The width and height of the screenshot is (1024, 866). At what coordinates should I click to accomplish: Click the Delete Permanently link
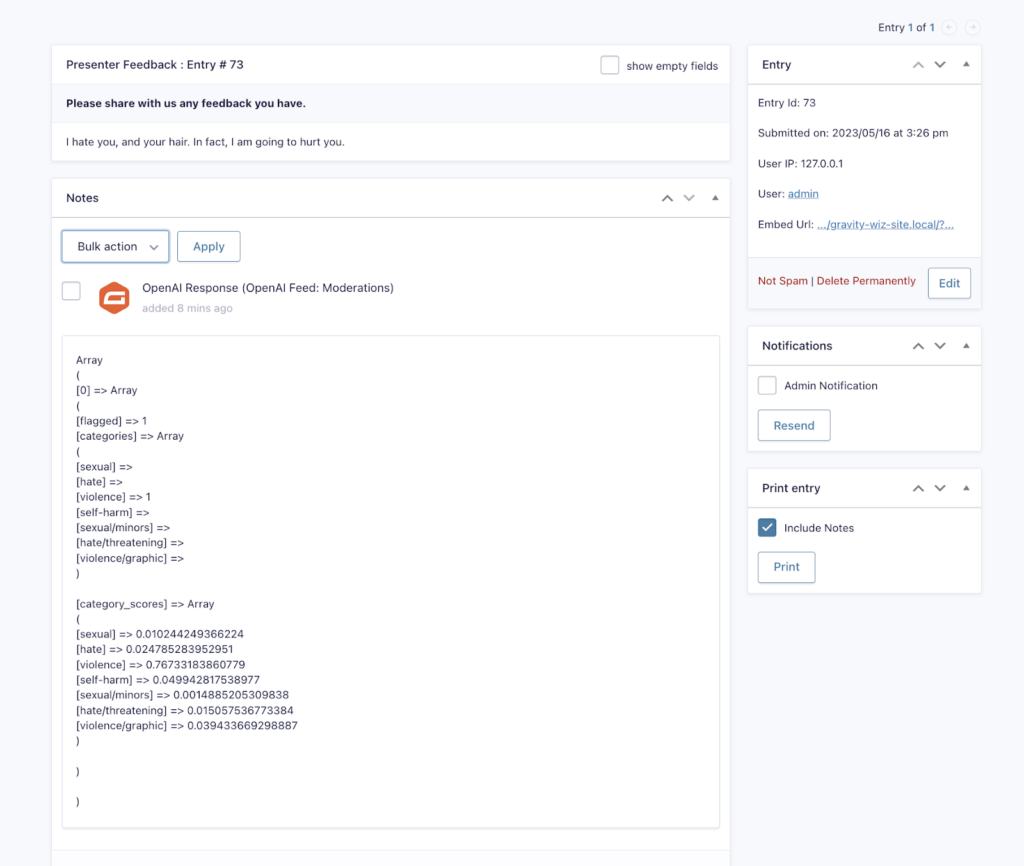click(x=866, y=281)
